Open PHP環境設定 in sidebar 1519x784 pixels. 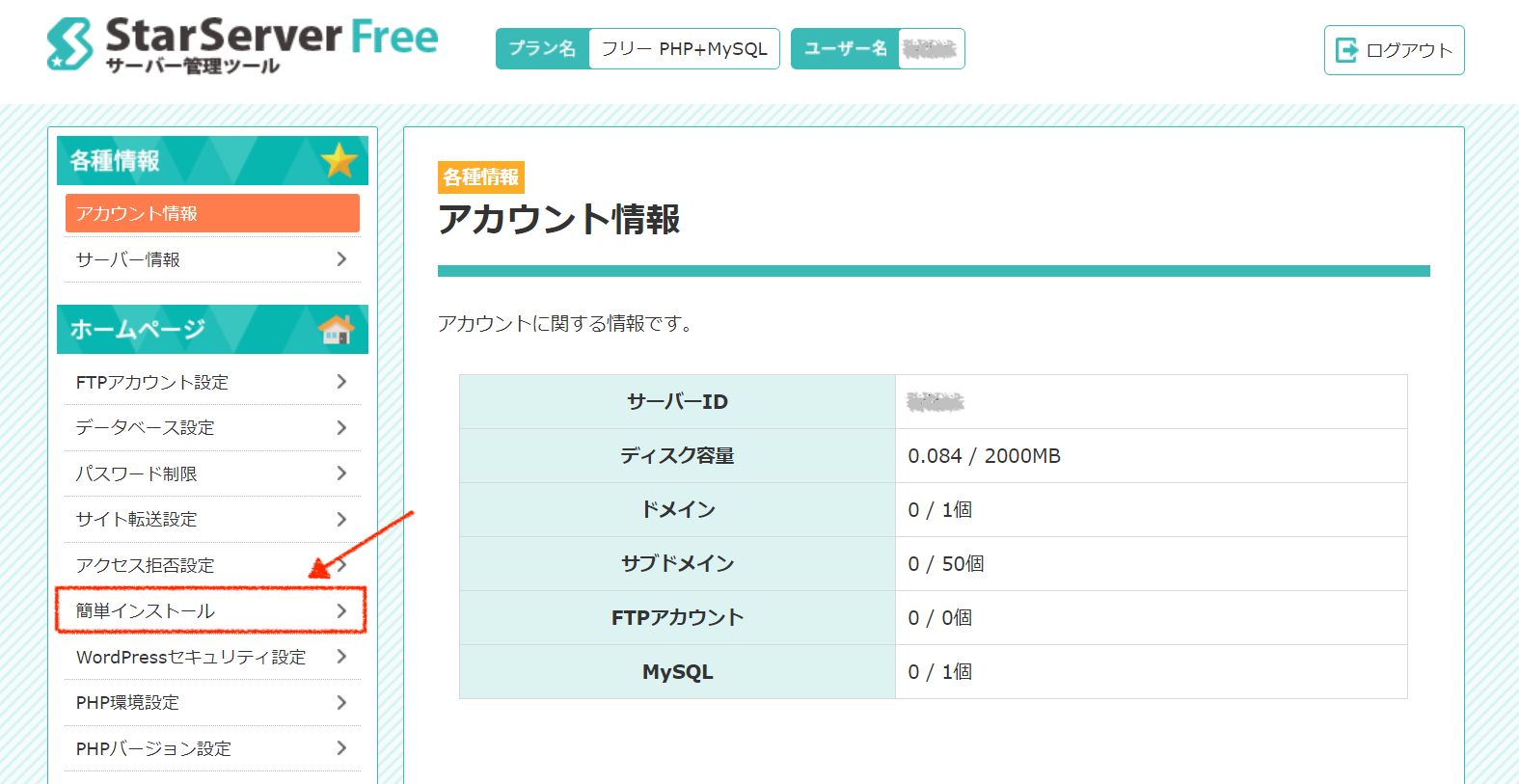pyautogui.click(x=212, y=702)
